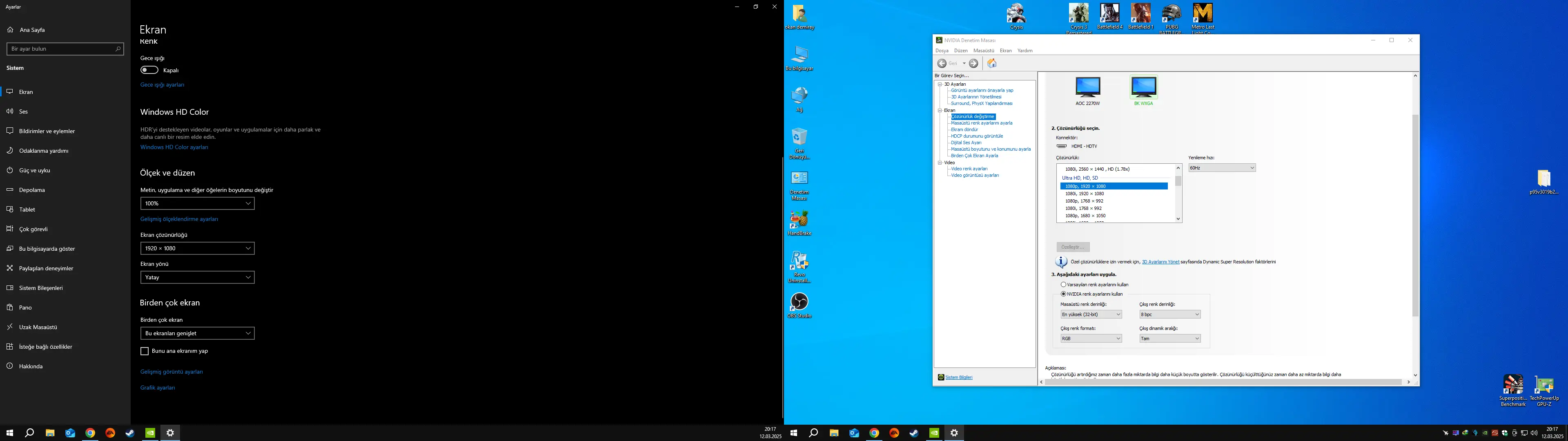This screenshot has width=1568, height=441.
Task: Collapse the 3D Ayarları tree node
Action: pyautogui.click(x=940, y=84)
